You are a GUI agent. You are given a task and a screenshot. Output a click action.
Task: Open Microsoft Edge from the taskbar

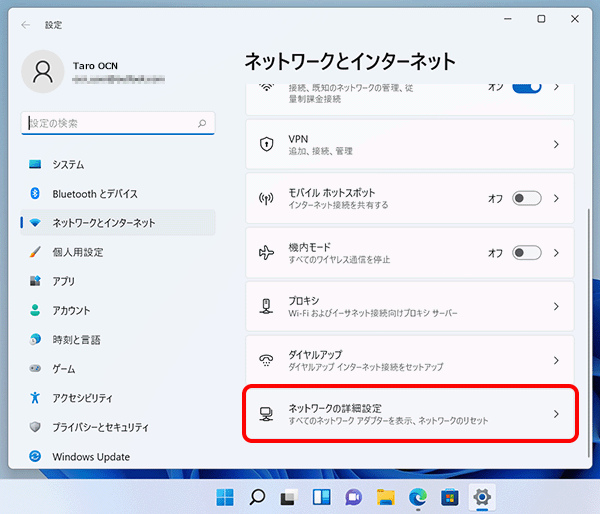click(x=417, y=496)
